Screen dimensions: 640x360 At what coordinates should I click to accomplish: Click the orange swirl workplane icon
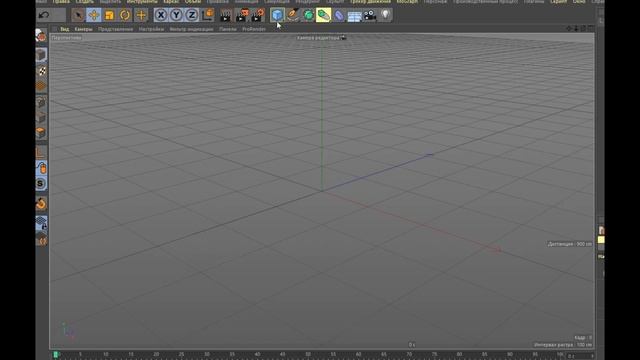tap(41, 203)
